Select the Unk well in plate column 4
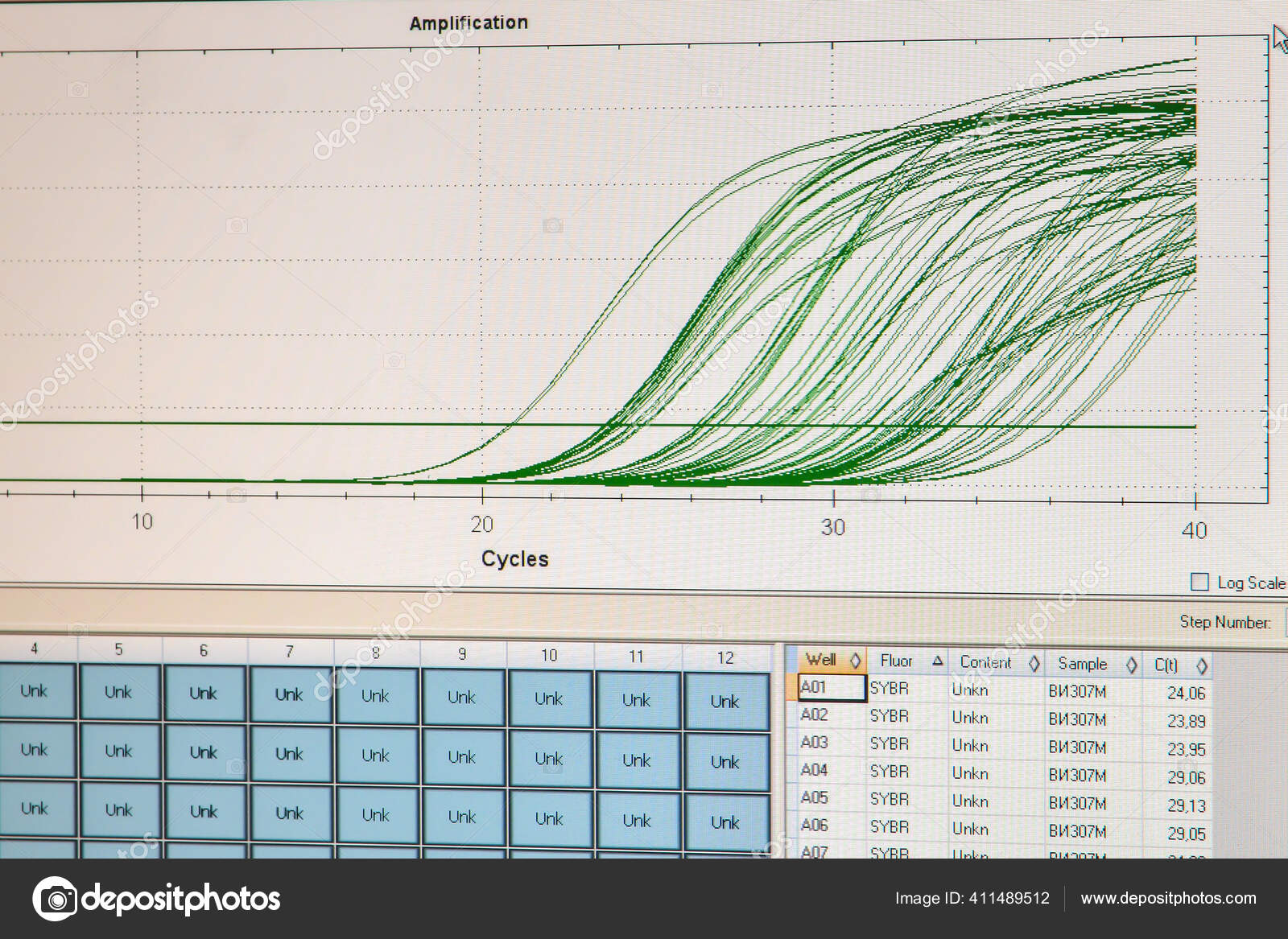The image size is (1288, 939). (35, 690)
